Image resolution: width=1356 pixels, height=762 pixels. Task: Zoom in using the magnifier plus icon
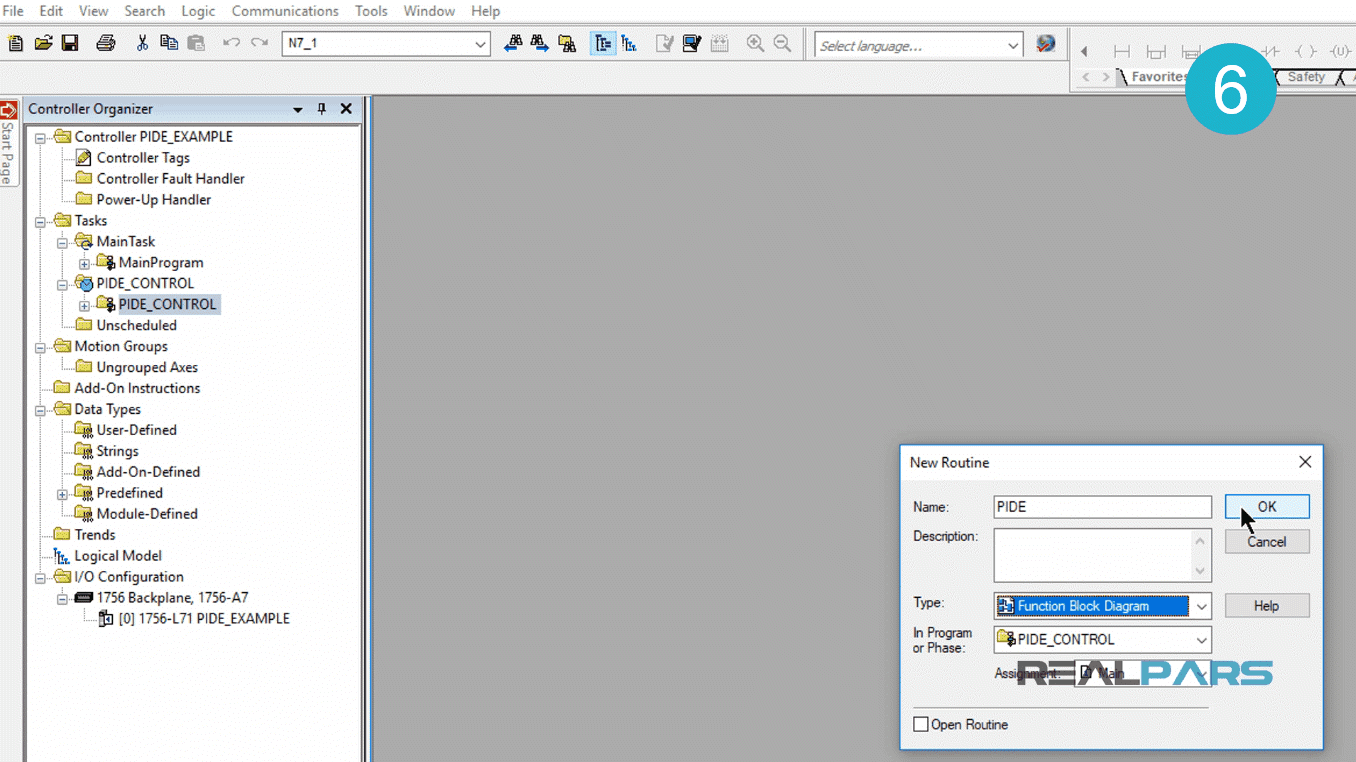[x=755, y=44]
